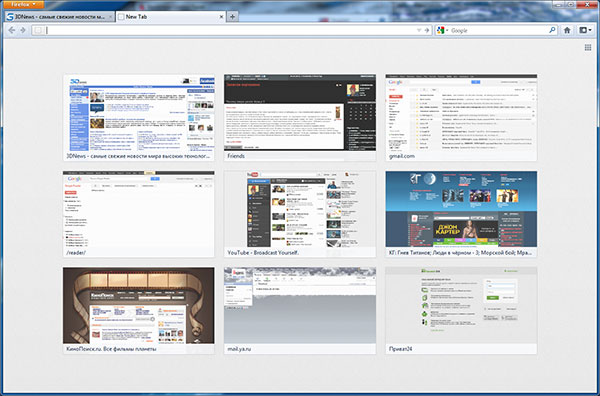Close the New Tab tab
This screenshot has height=396, width=600.
[x=221, y=17]
